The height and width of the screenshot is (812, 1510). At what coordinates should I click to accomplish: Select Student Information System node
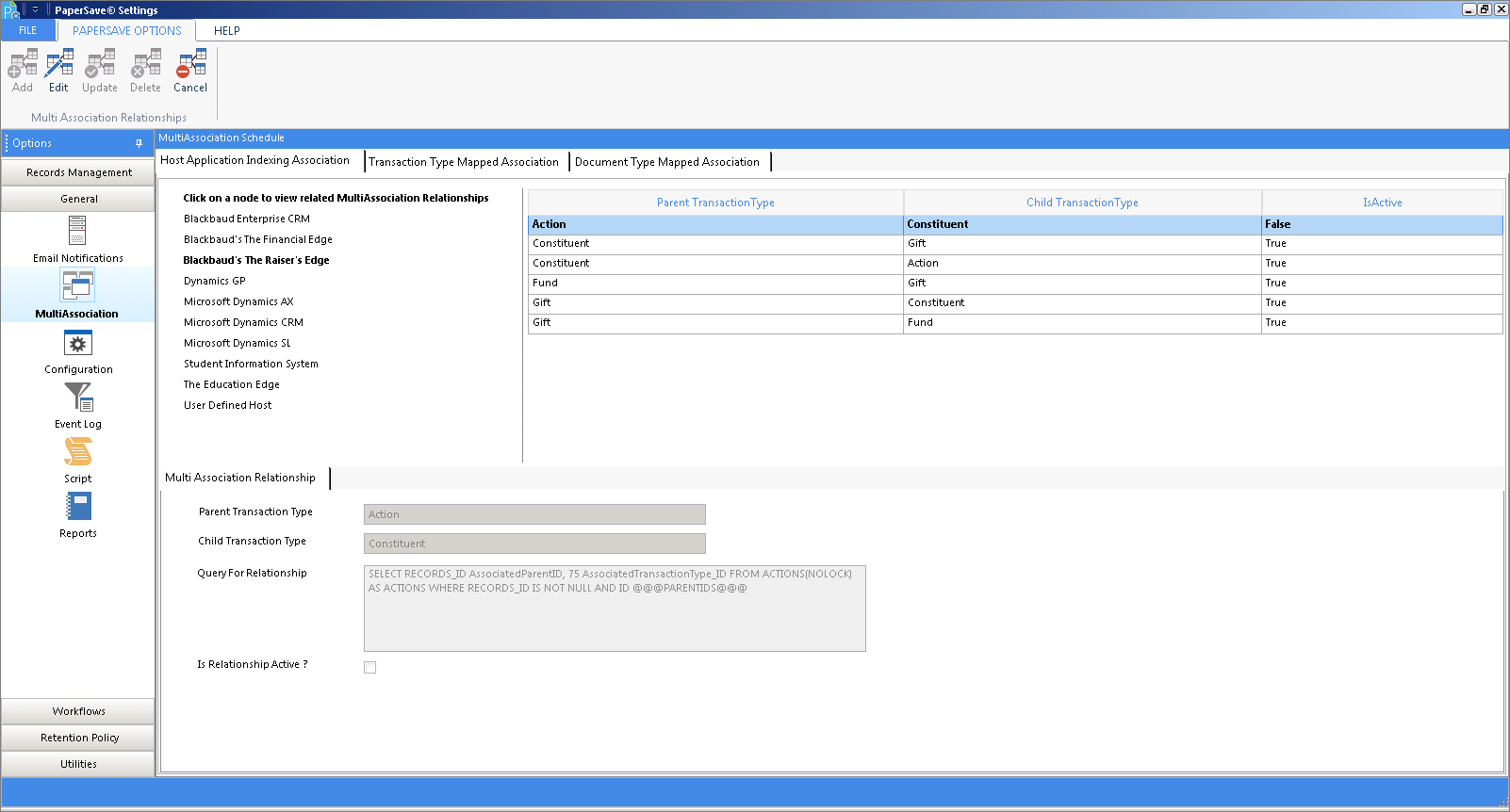click(251, 364)
